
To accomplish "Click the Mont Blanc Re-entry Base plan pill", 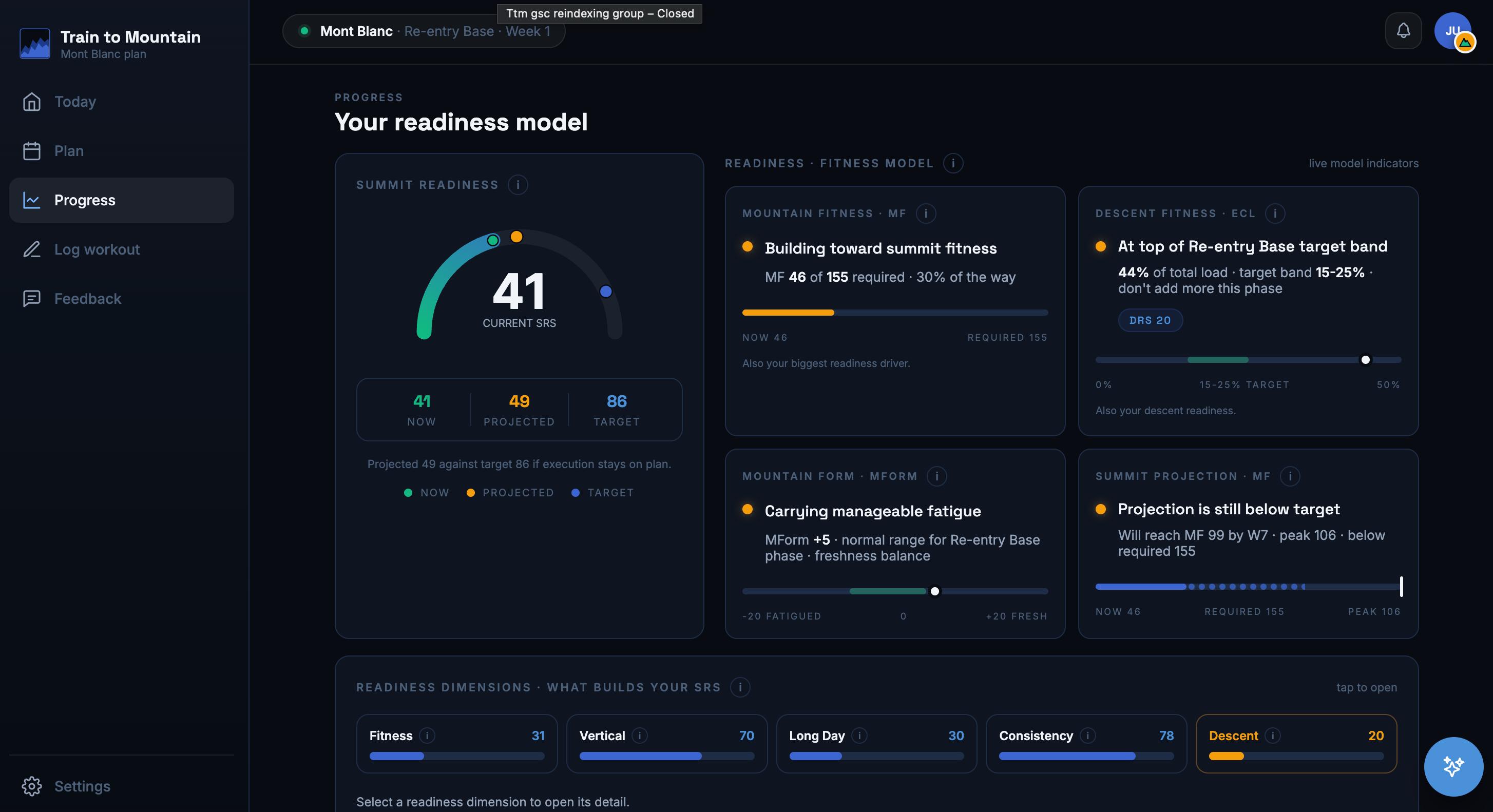I will click(x=424, y=31).
